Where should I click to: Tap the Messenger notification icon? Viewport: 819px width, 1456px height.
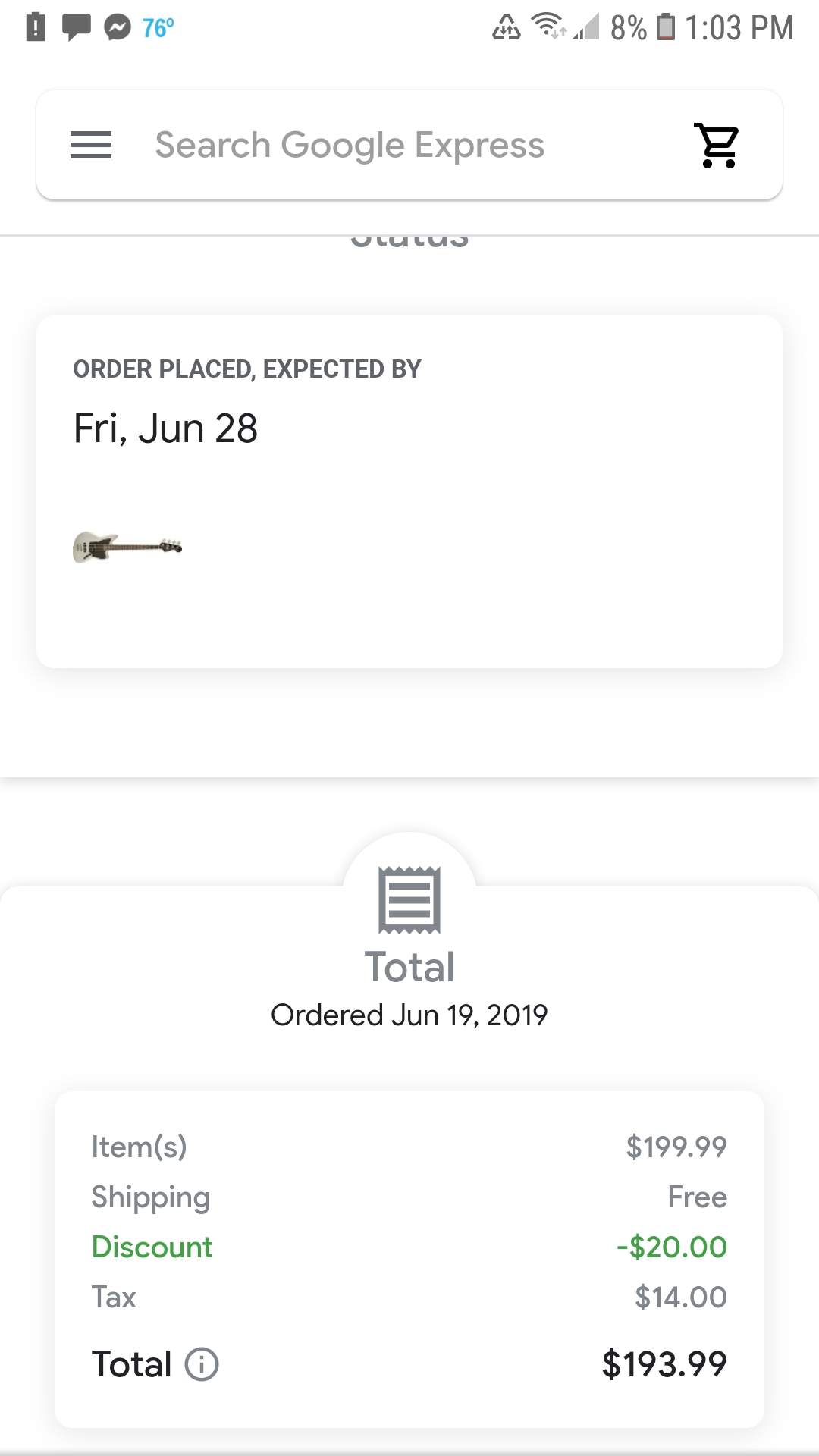[x=118, y=27]
